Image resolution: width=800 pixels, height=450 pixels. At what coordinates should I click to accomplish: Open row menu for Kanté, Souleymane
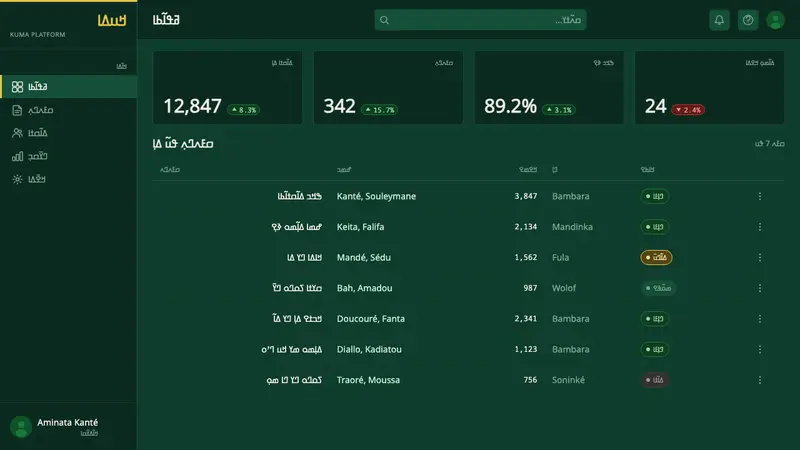(x=760, y=196)
